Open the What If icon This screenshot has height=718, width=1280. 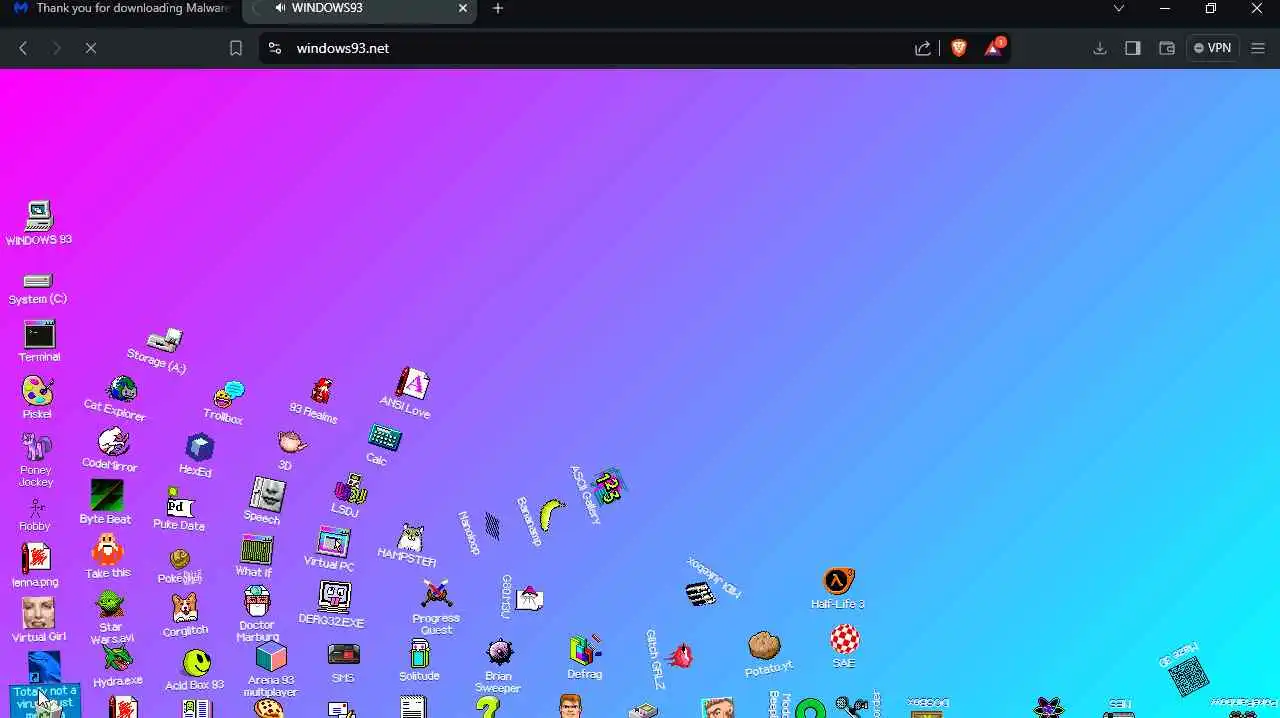pyautogui.click(x=257, y=550)
